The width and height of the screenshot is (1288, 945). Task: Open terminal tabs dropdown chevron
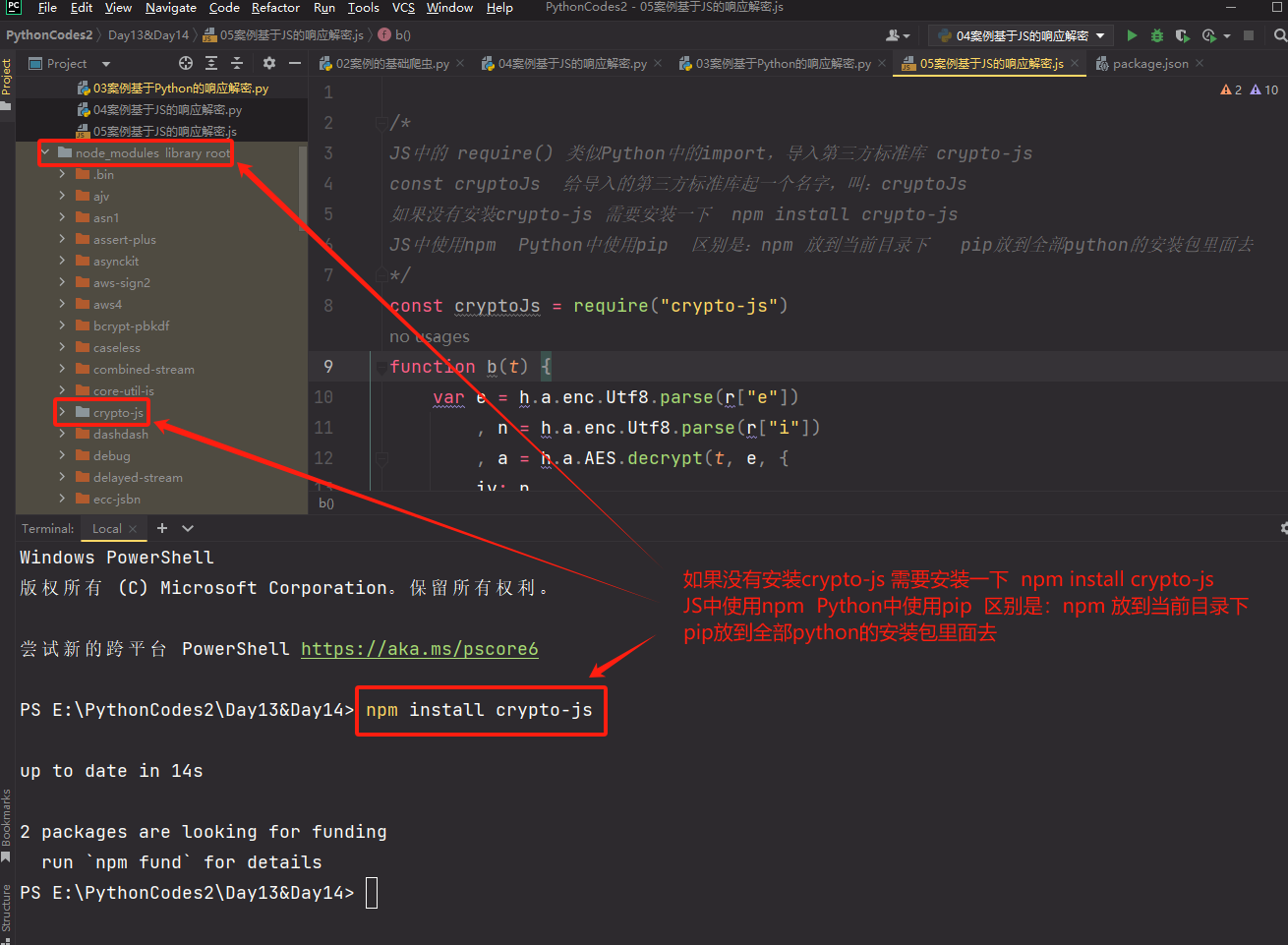point(188,528)
